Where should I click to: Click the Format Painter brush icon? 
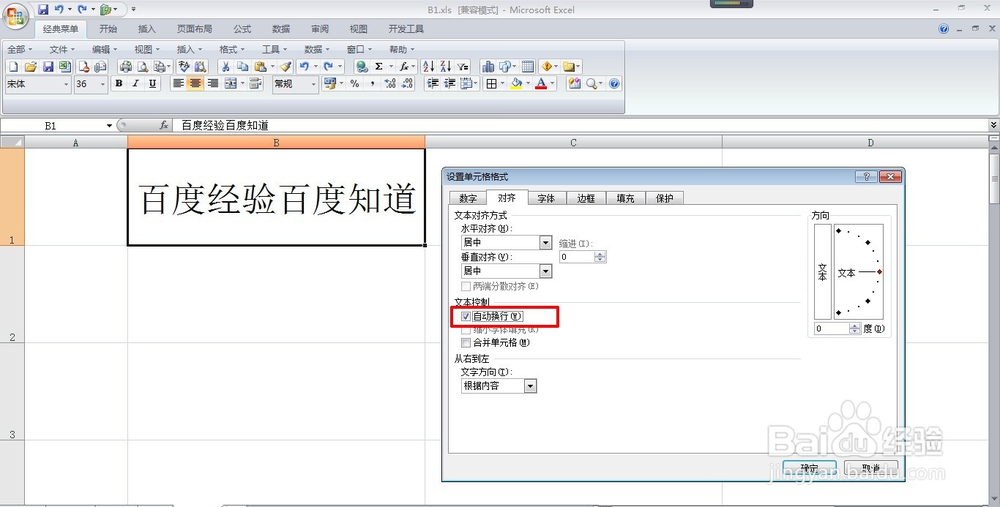coord(285,66)
